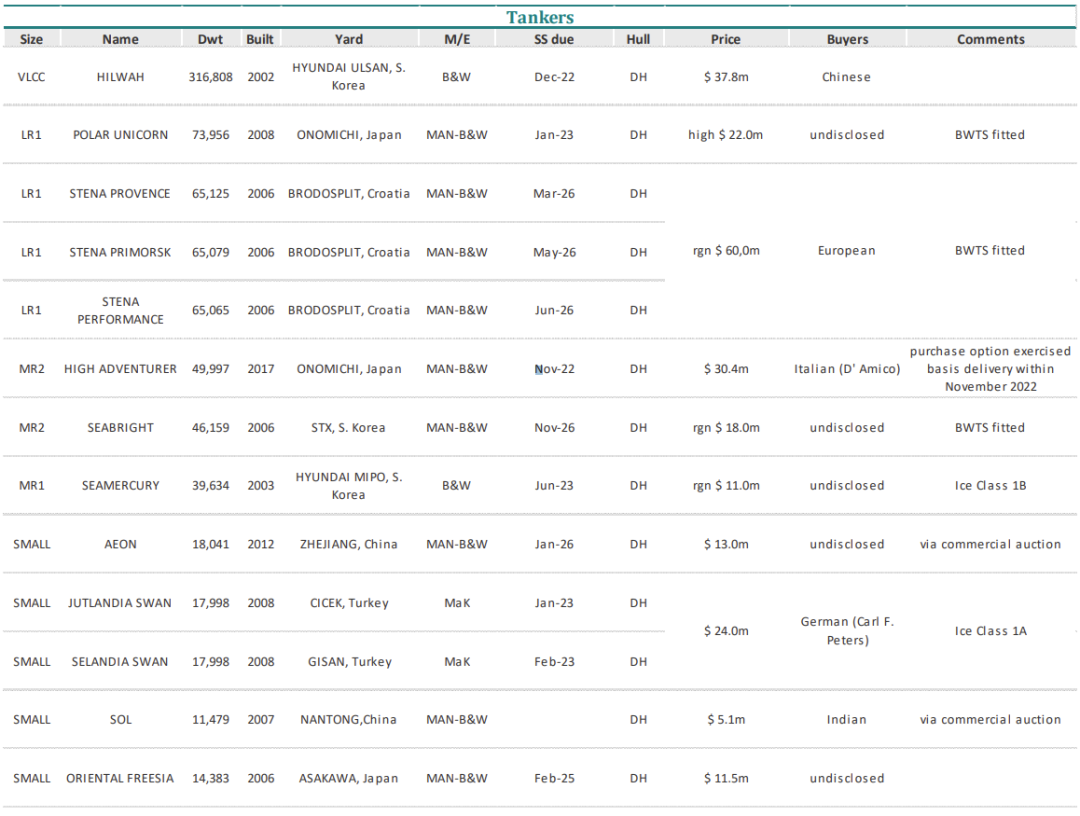Click the SS due column header
The image size is (1080, 816).
(x=553, y=40)
